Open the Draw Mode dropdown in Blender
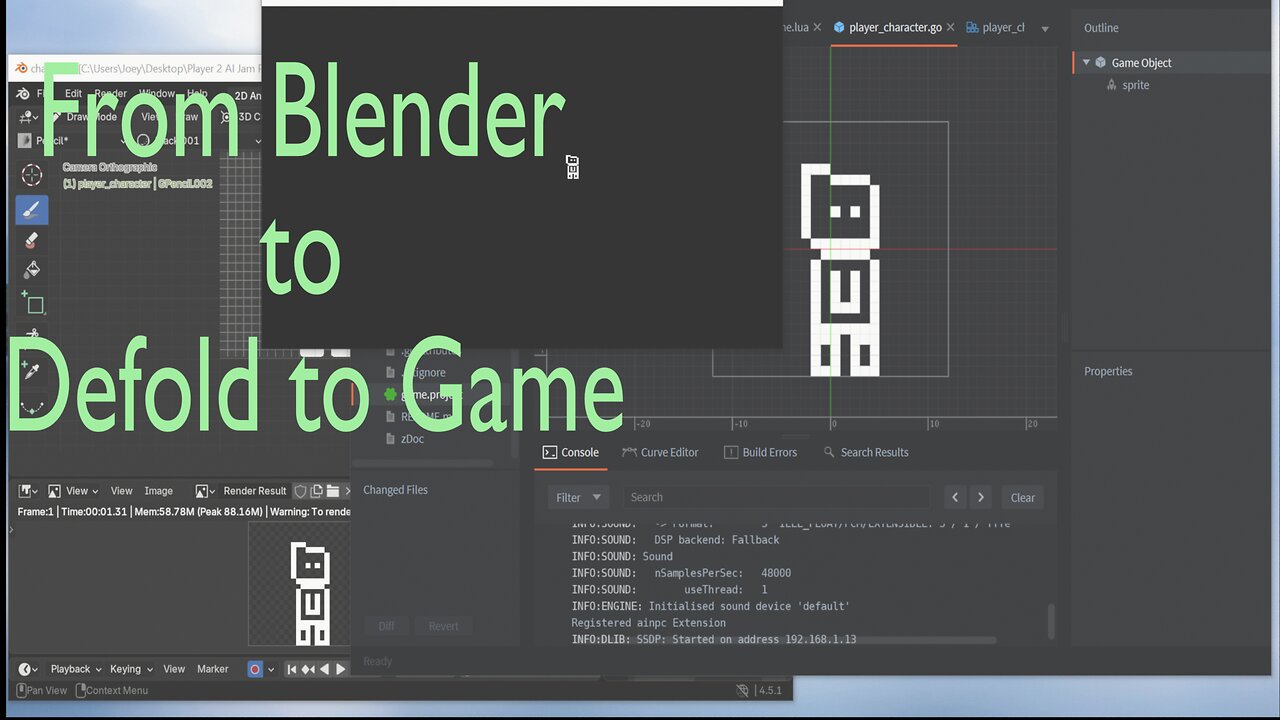 tap(84, 117)
